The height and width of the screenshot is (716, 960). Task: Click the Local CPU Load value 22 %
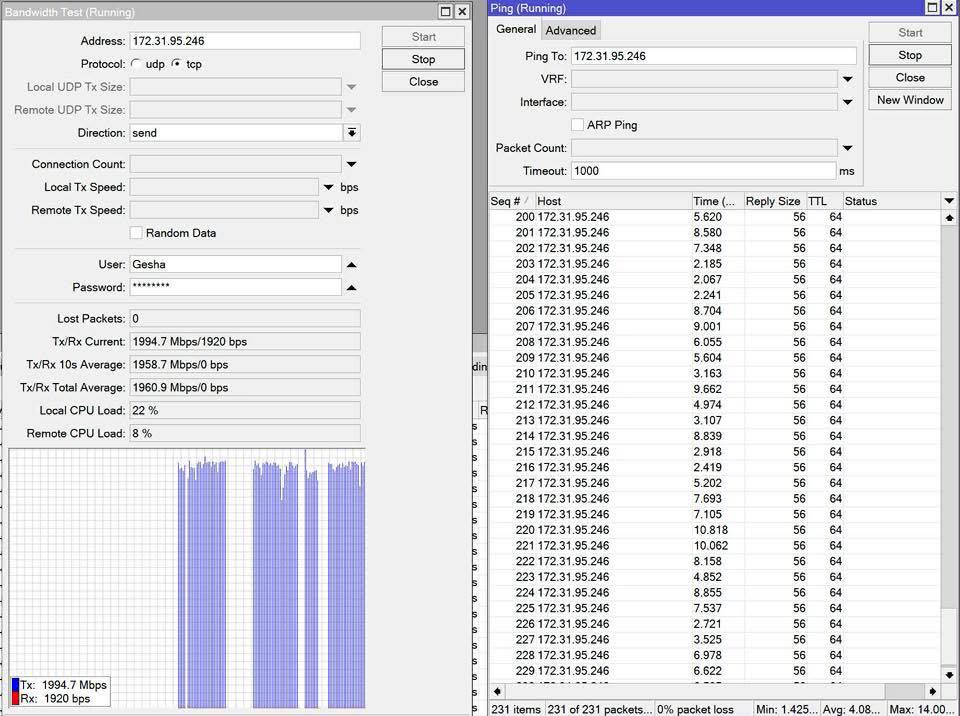tap(245, 410)
